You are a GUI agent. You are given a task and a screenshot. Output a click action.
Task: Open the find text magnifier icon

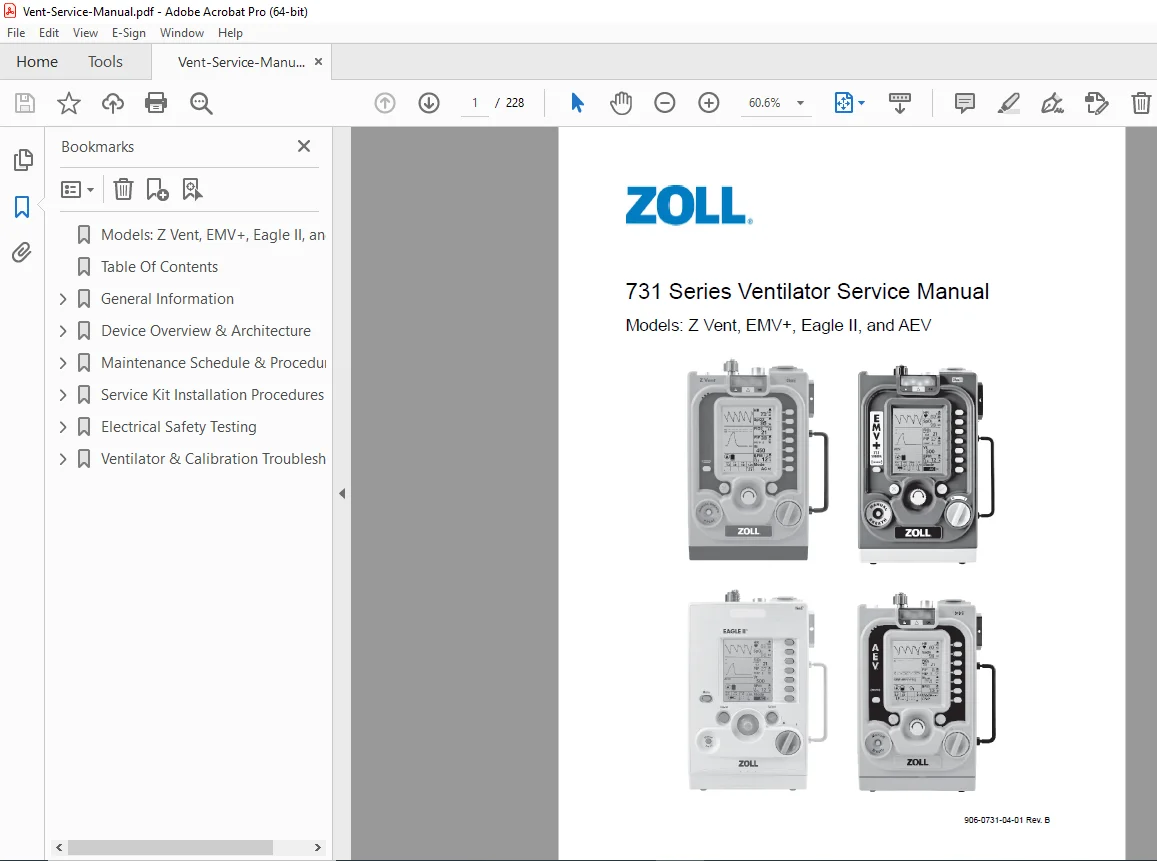(x=201, y=103)
